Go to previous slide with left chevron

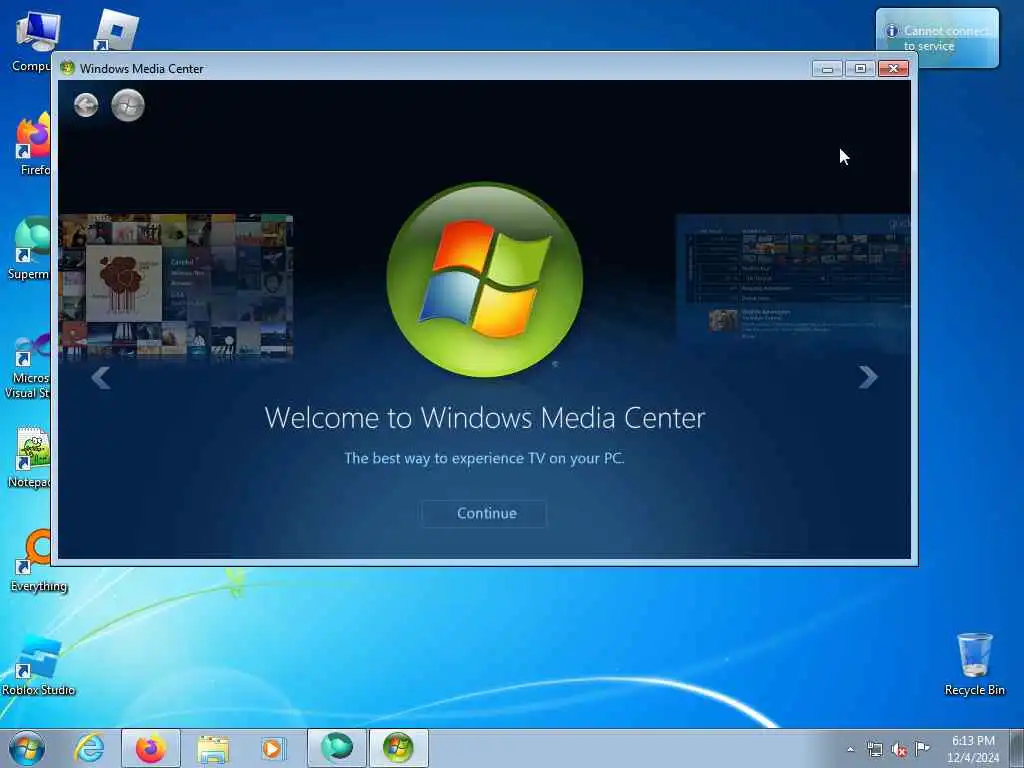point(101,377)
